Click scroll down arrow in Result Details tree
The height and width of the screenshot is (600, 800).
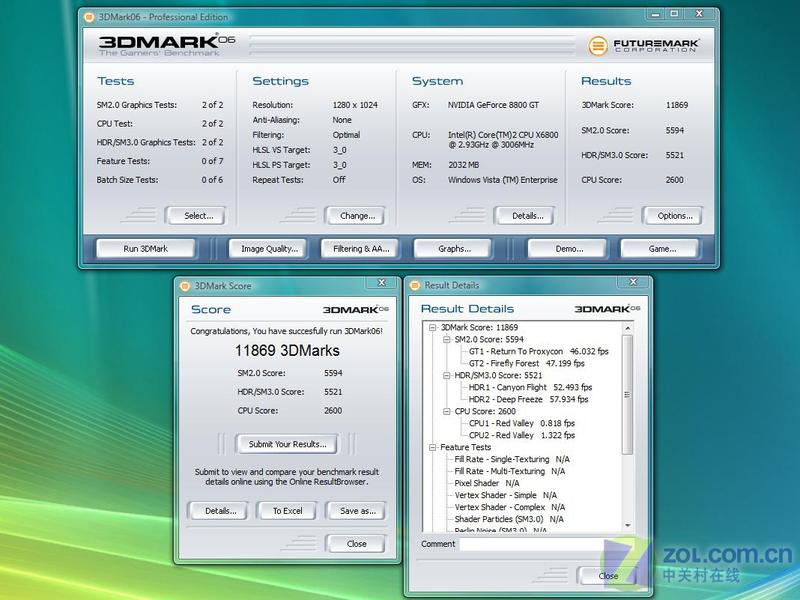628,525
